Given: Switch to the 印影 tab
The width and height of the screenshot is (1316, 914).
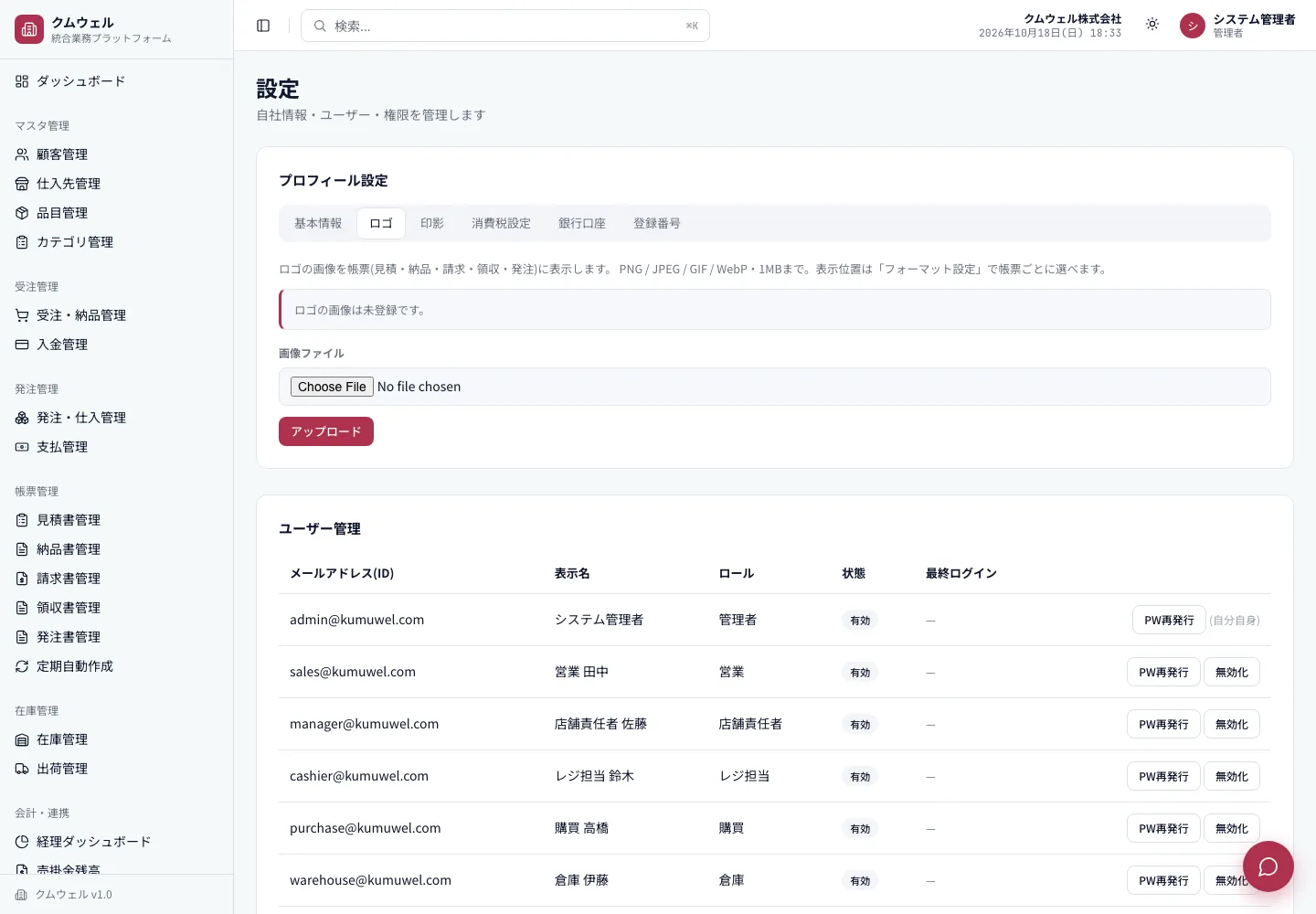Looking at the screenshot, I should [x=432, y=223].
